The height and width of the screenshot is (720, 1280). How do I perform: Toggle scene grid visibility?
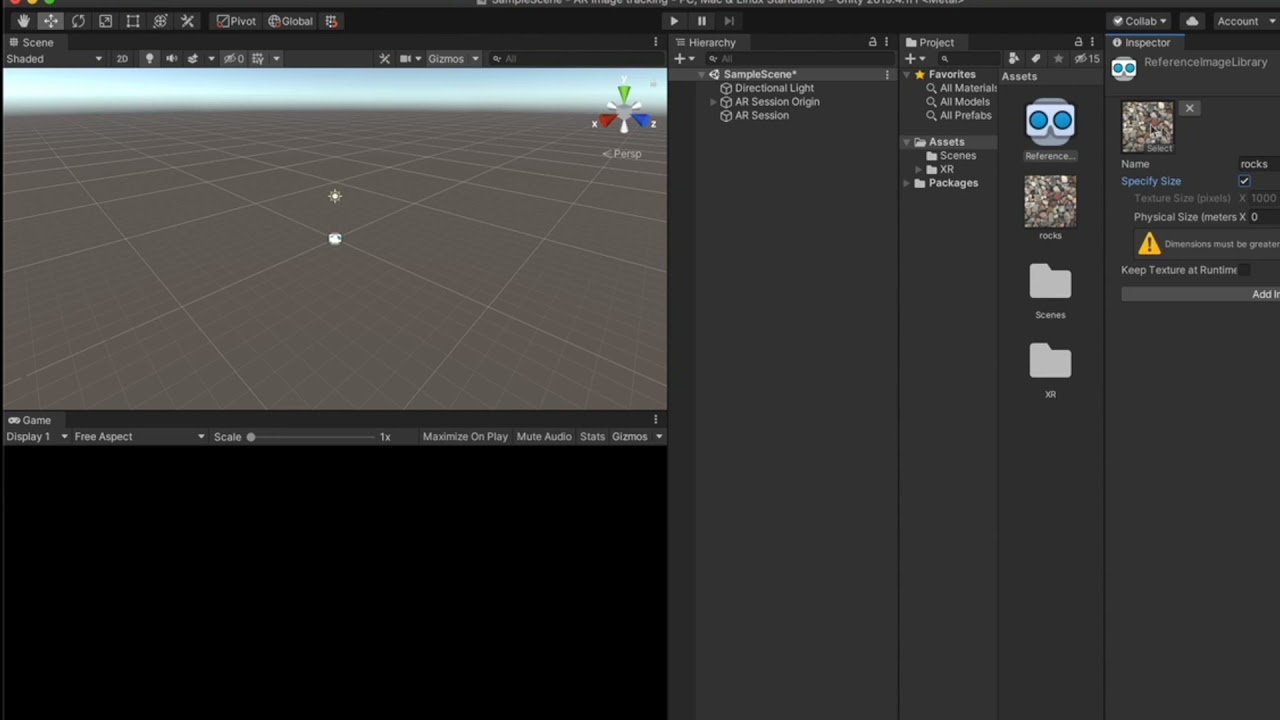pyautogui.click(x=258, y=59)
